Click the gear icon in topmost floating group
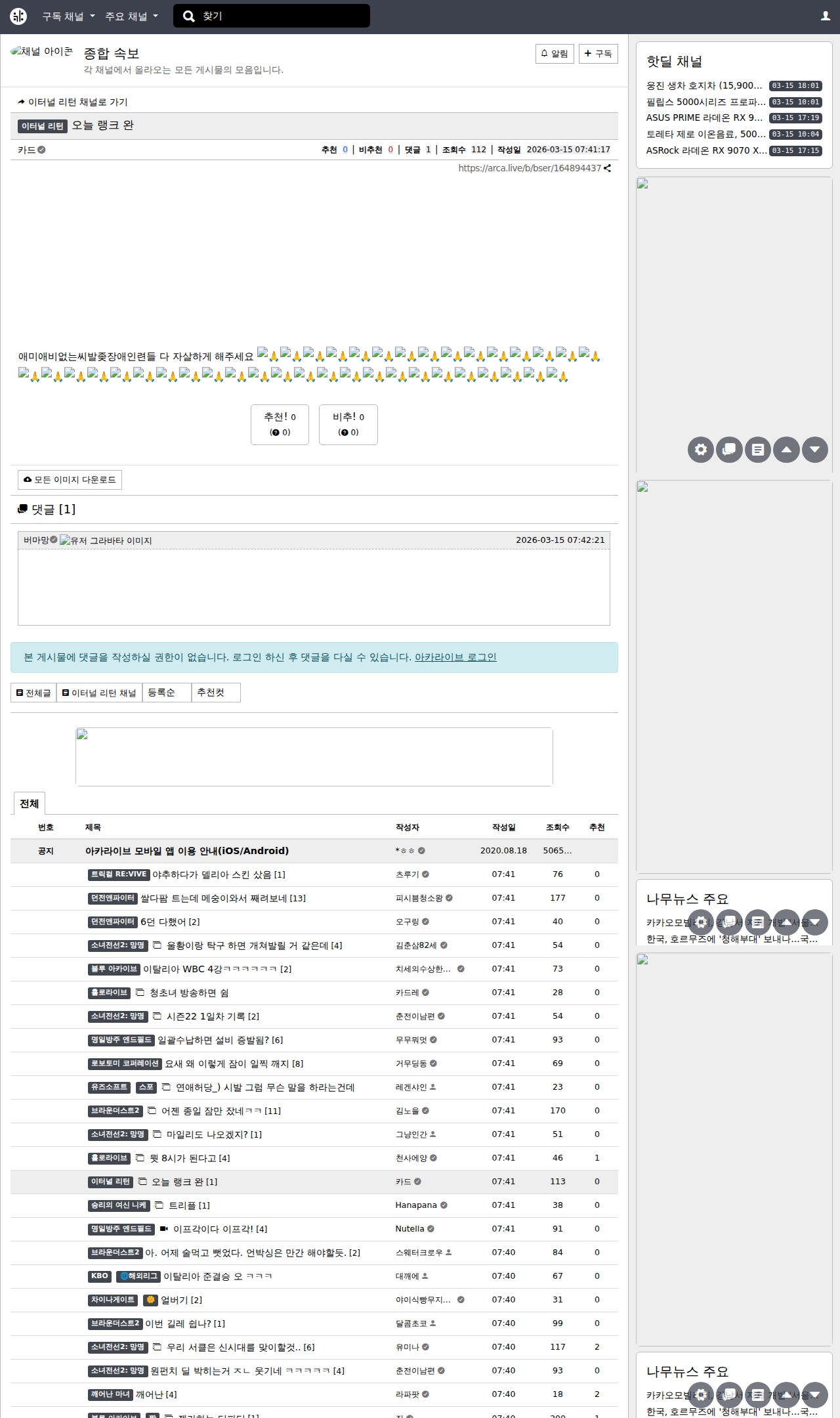Screen dimensions: 840x1418 701,450
